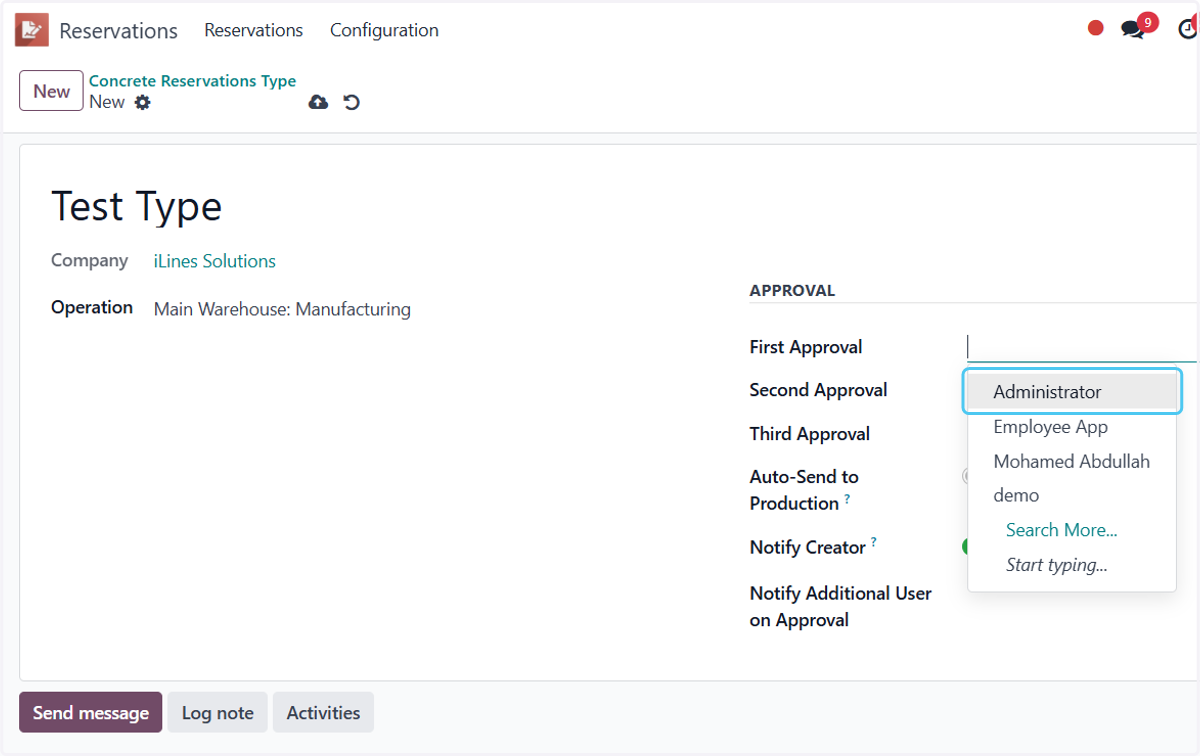Screen dimensions: 1200x756
Task: Toggle the Auto-Send to Production switch
Action: pos(966,477)
